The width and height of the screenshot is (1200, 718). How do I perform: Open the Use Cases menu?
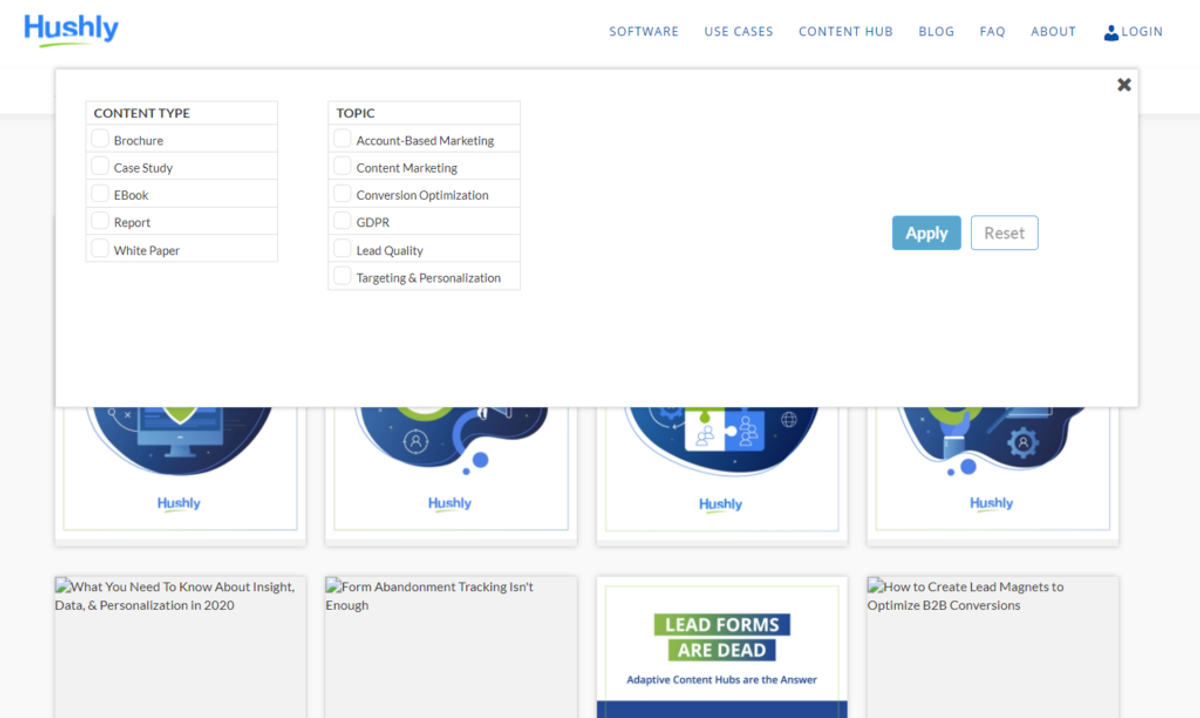pos(739,32)
